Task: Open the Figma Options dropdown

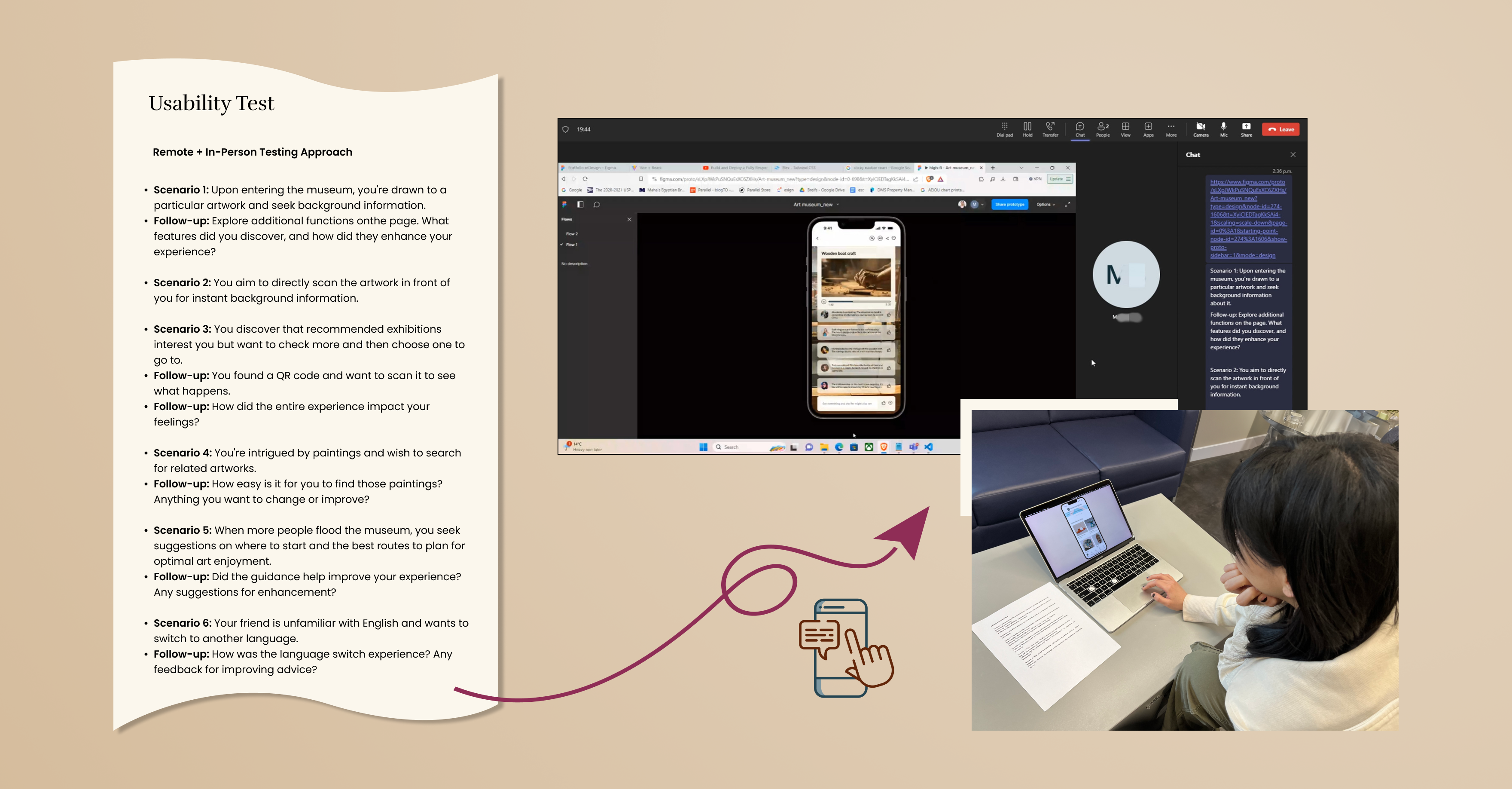Action: point(1046,205)
